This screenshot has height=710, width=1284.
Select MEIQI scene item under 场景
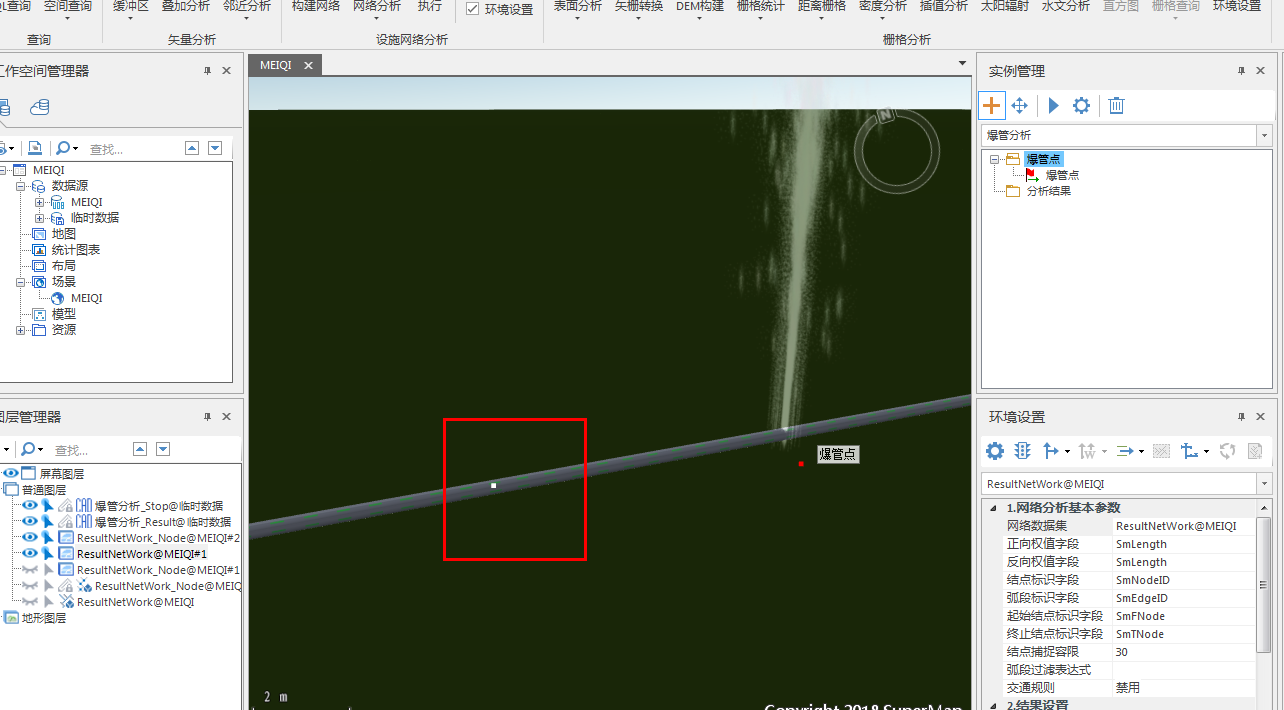(86, 298)
